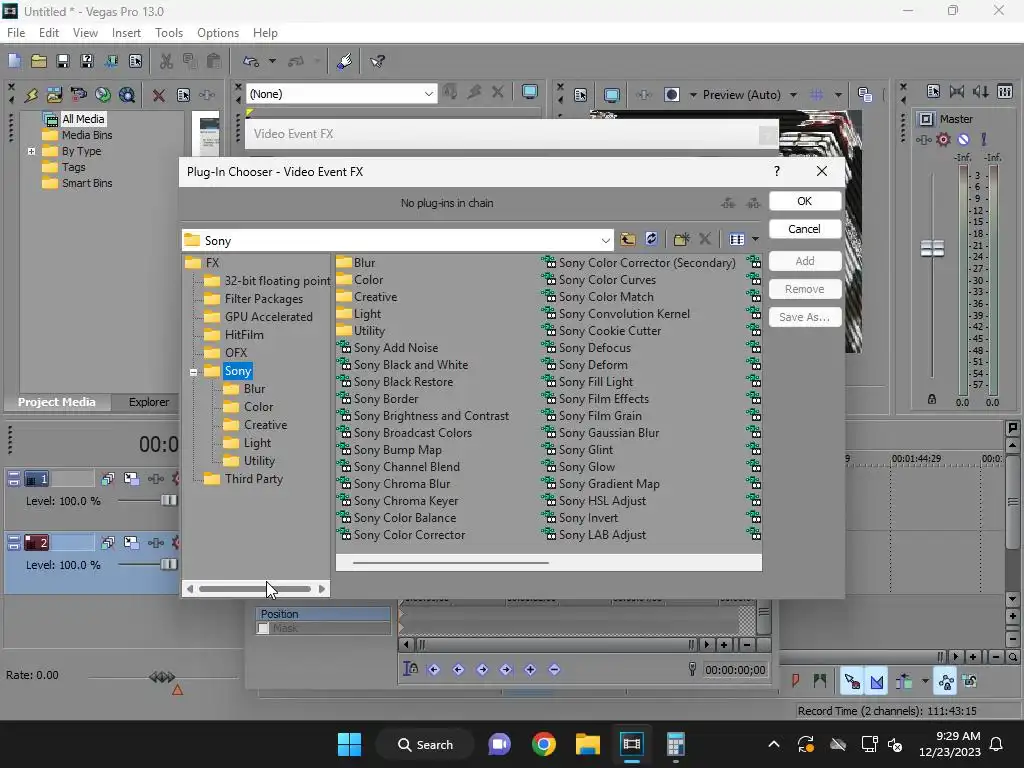The image size is (1024, 768).
Task: Click the Windows Start button
Action: pyautogui.click(x=349, y=744)
